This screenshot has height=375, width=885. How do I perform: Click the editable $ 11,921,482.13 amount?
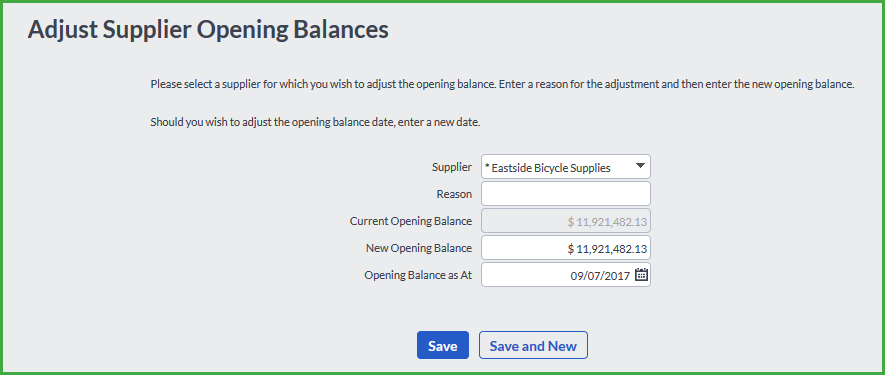point(607,249)
